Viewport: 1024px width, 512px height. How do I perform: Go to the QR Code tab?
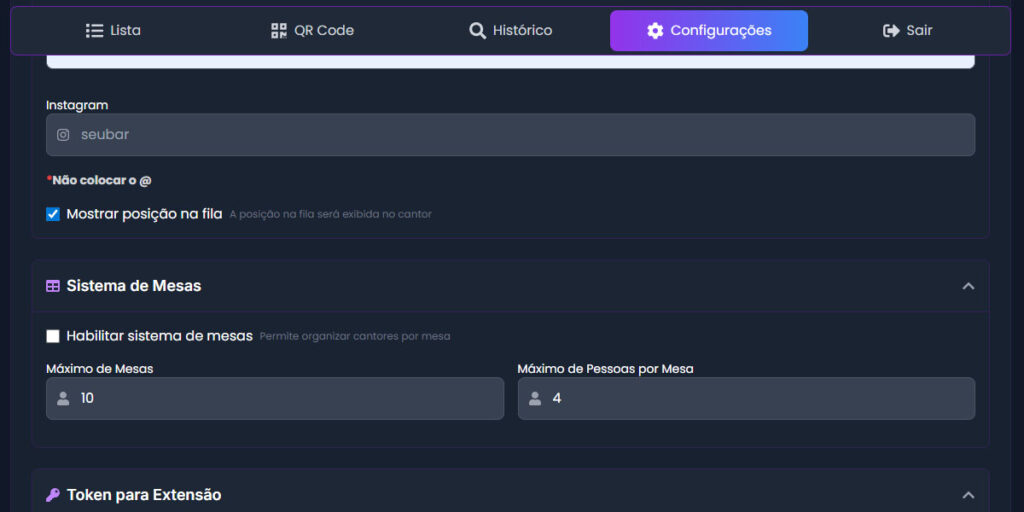[313, 31]
